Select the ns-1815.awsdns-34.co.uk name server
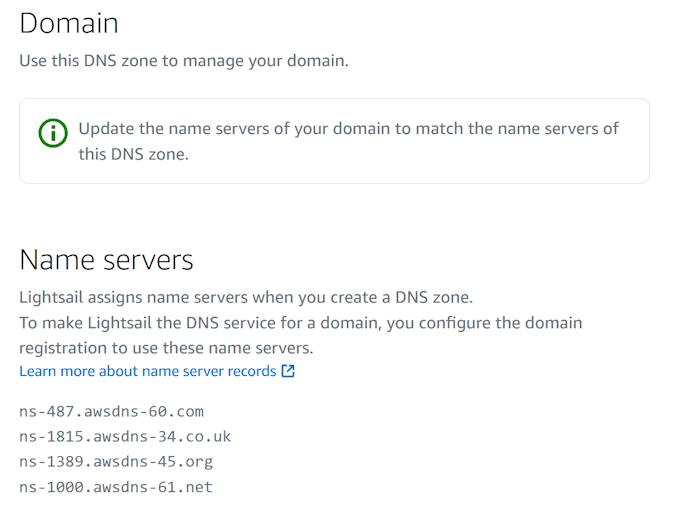Image resolution: width=700 pixels, height=512 pixels. pyautogui.click(x=125, y=436)
